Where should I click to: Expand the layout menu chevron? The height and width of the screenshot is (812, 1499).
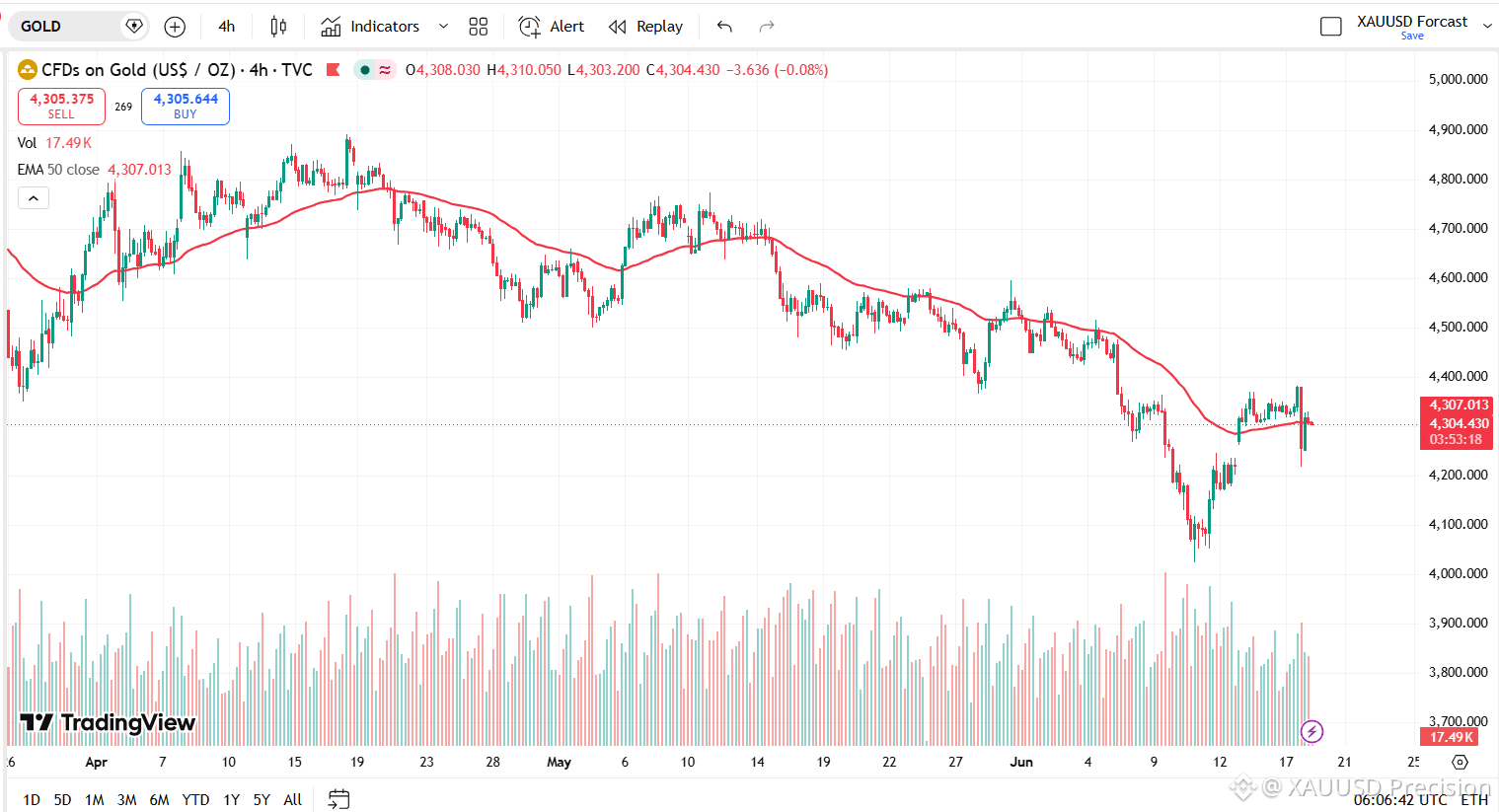[1487, 27]
